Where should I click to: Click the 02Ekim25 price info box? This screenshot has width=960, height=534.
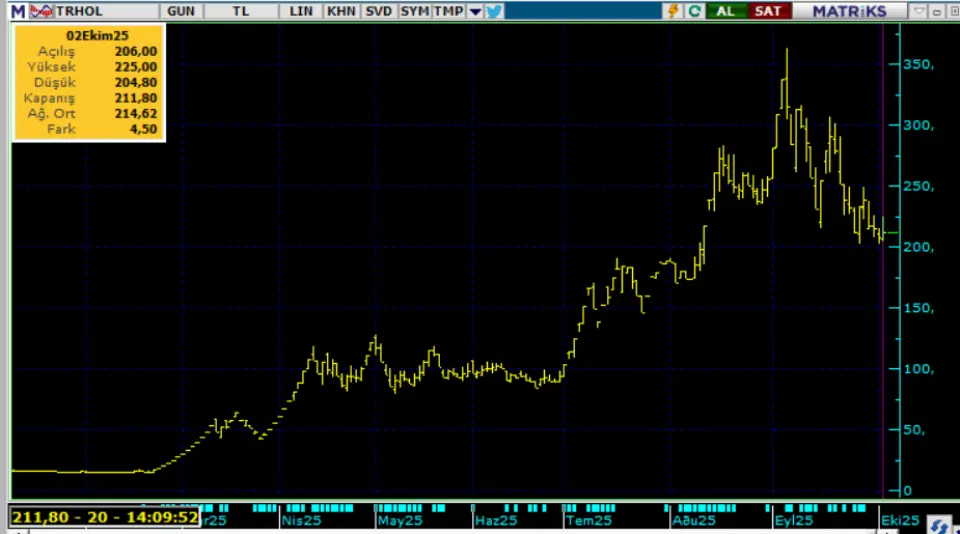[89, 82]
